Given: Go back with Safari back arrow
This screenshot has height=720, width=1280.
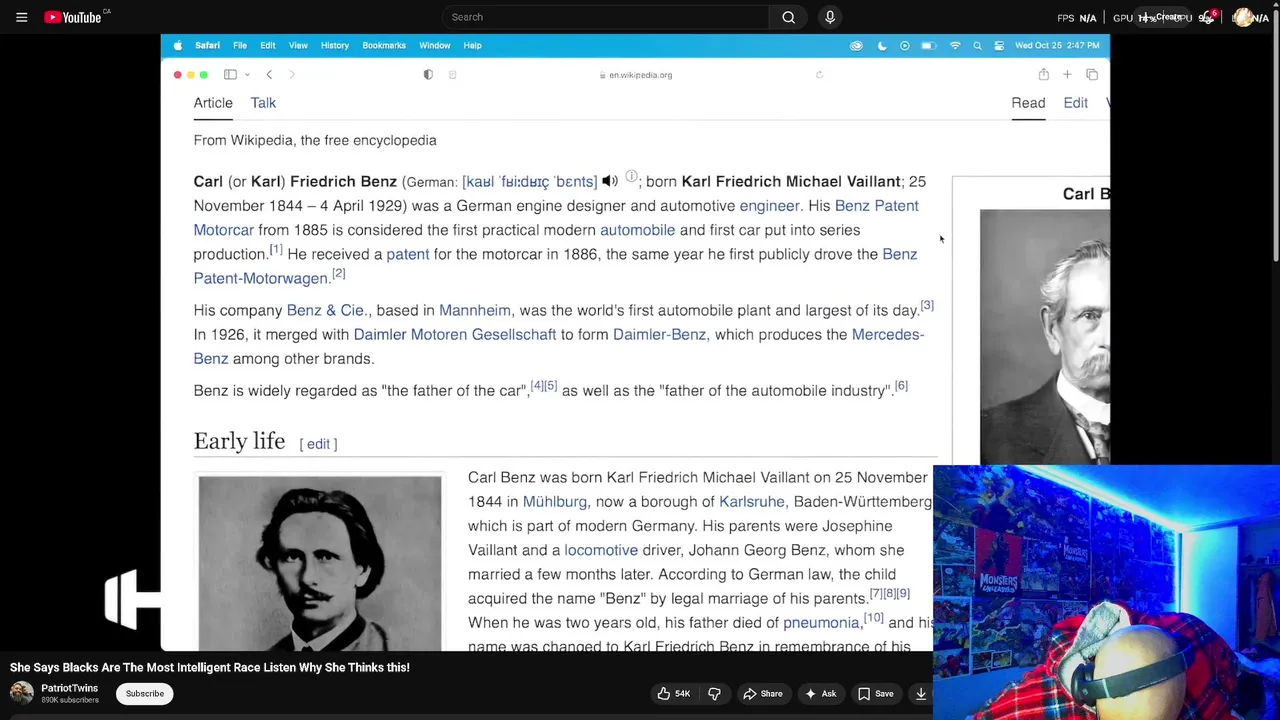Looking at the screenshot, I should point(269,75).
